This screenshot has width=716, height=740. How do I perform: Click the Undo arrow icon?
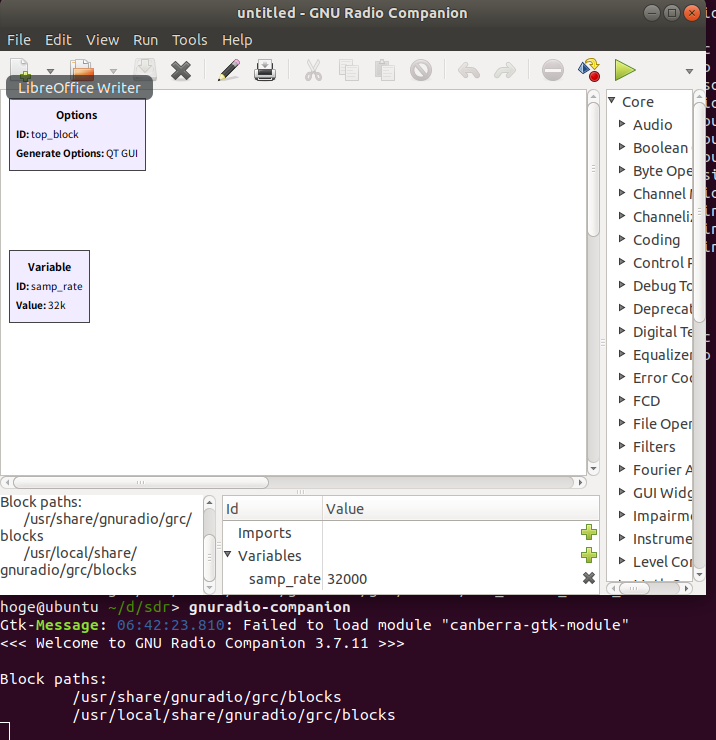[469, 71]
